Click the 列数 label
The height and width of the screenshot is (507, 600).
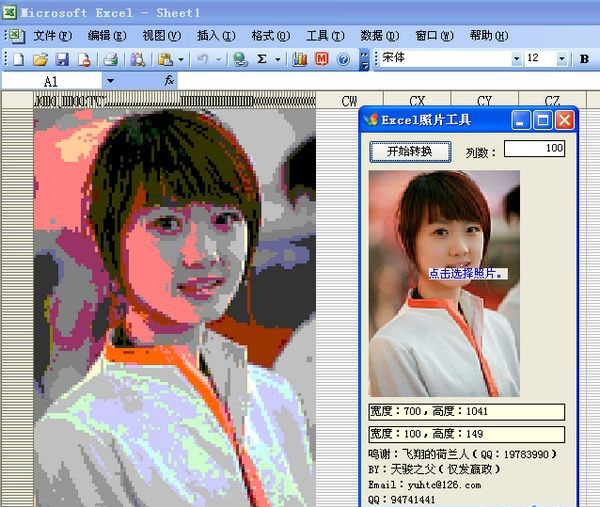pos(480,153)
